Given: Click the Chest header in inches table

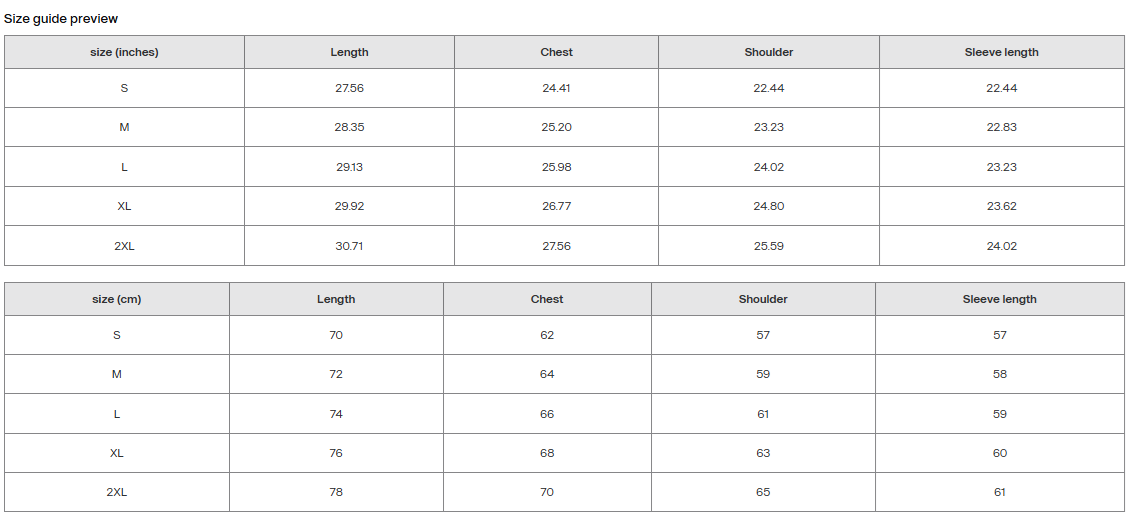Looking at the screenshot, I should click(x=556, y=52).
